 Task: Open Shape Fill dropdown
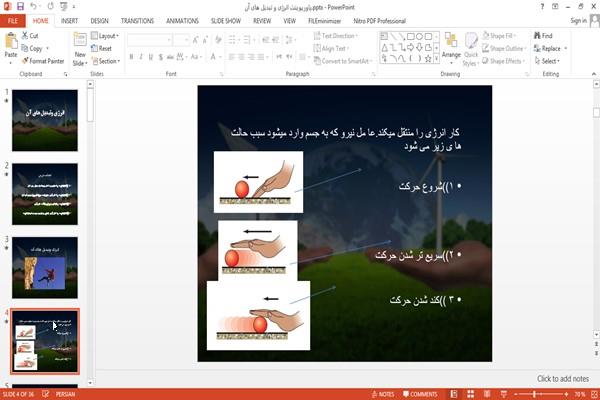pos(499,36)
